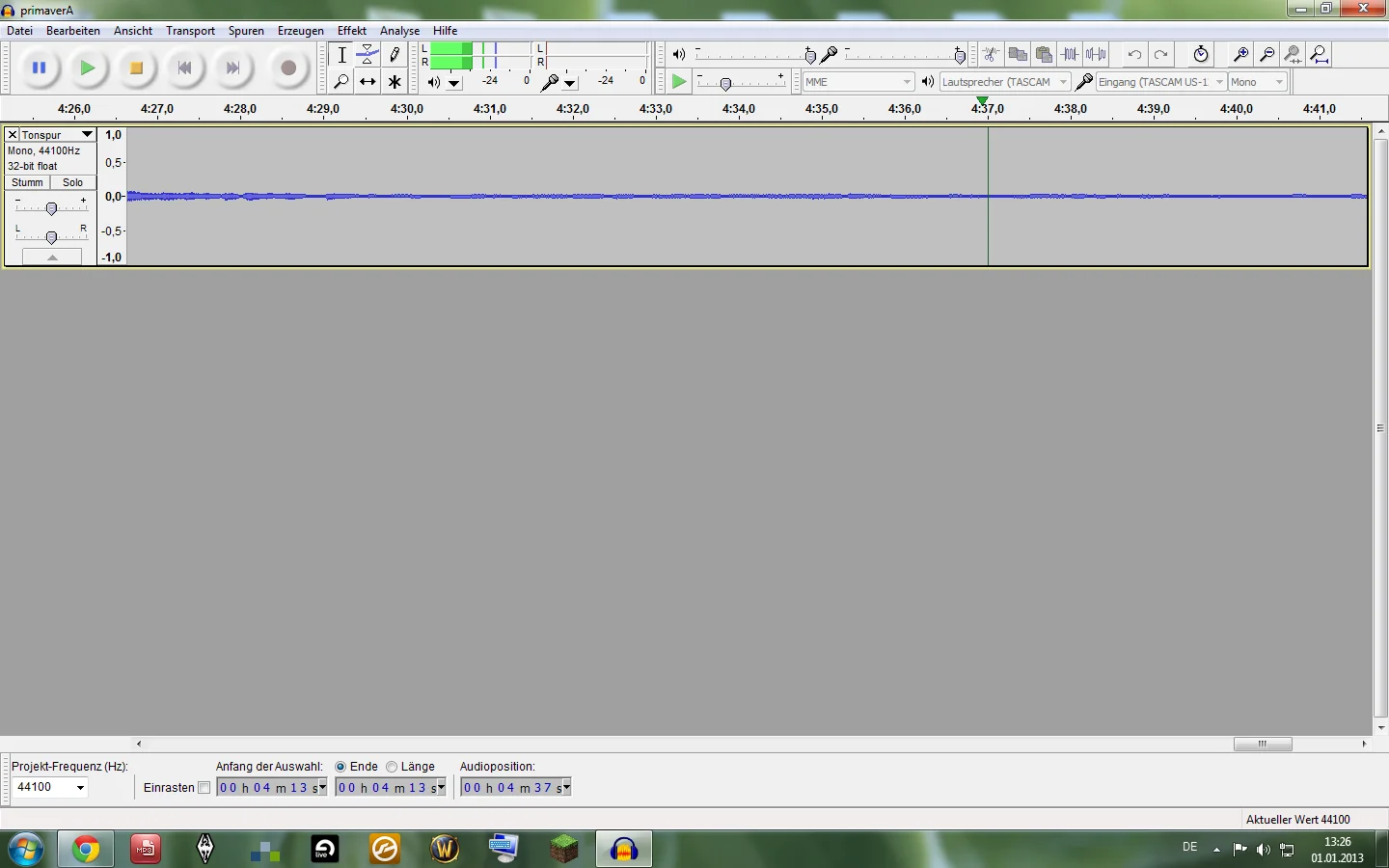This screenshot has width=1389, height=868.
Task: Click the track gain slider knob
Action: (x=51, y=208)
